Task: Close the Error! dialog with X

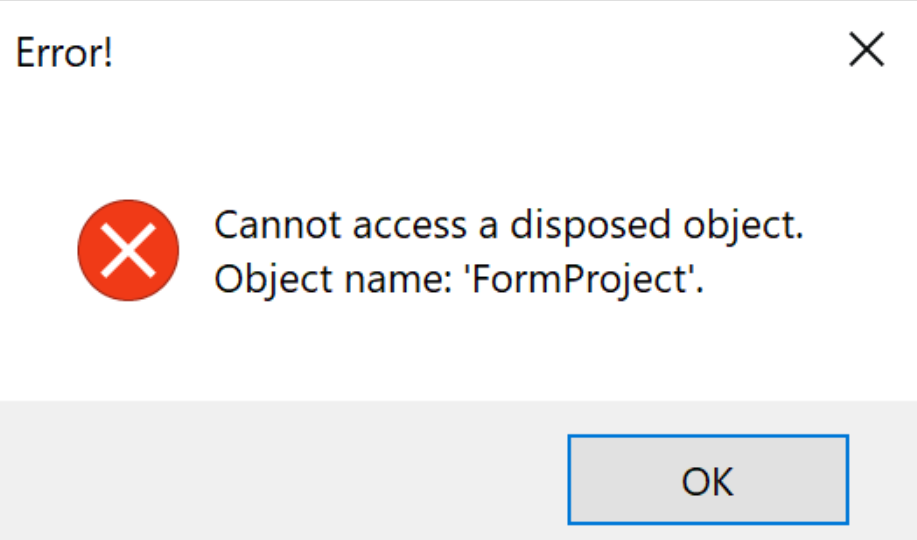Action: [866, 49]
